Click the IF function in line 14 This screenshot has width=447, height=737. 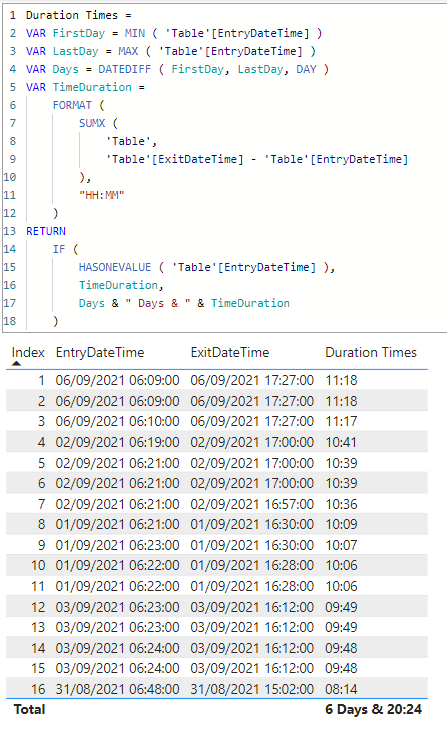pyautogui.click(x=59, y=249)
